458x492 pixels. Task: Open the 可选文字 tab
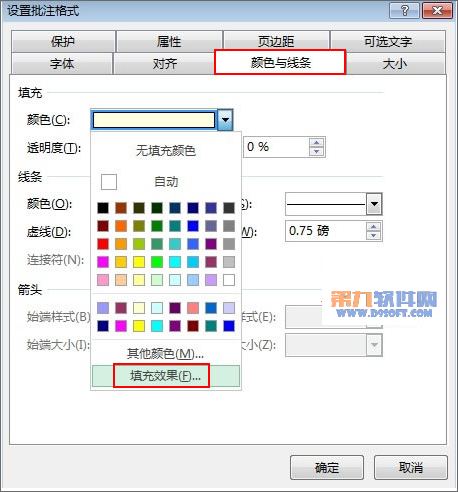(x=388, y=41)
